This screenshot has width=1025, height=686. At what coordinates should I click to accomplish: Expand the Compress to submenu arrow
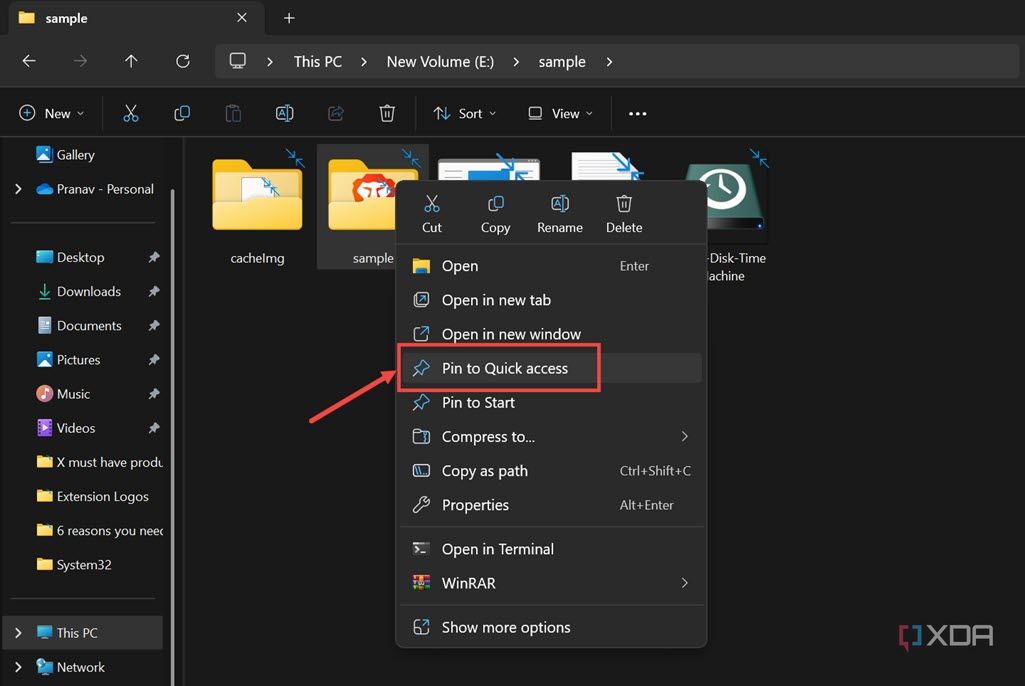pyautogui.click(x=684, y=436)
